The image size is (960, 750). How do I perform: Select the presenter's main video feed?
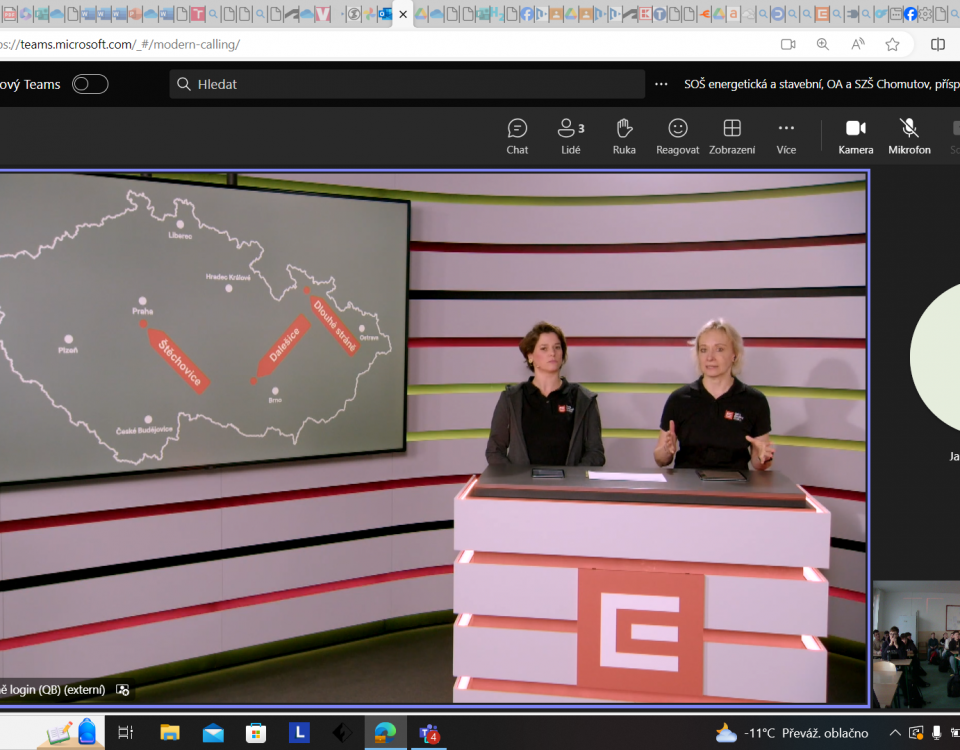tap(433, 438)
